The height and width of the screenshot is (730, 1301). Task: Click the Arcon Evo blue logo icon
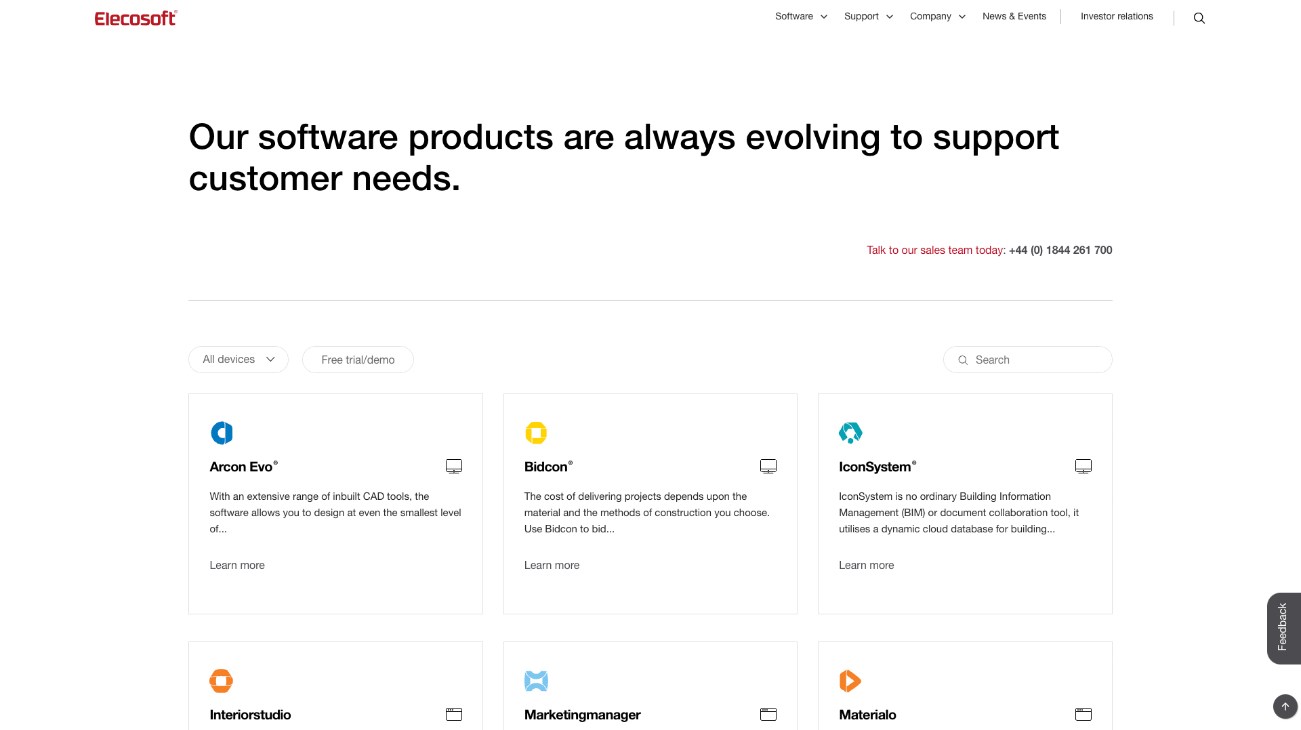222,433
